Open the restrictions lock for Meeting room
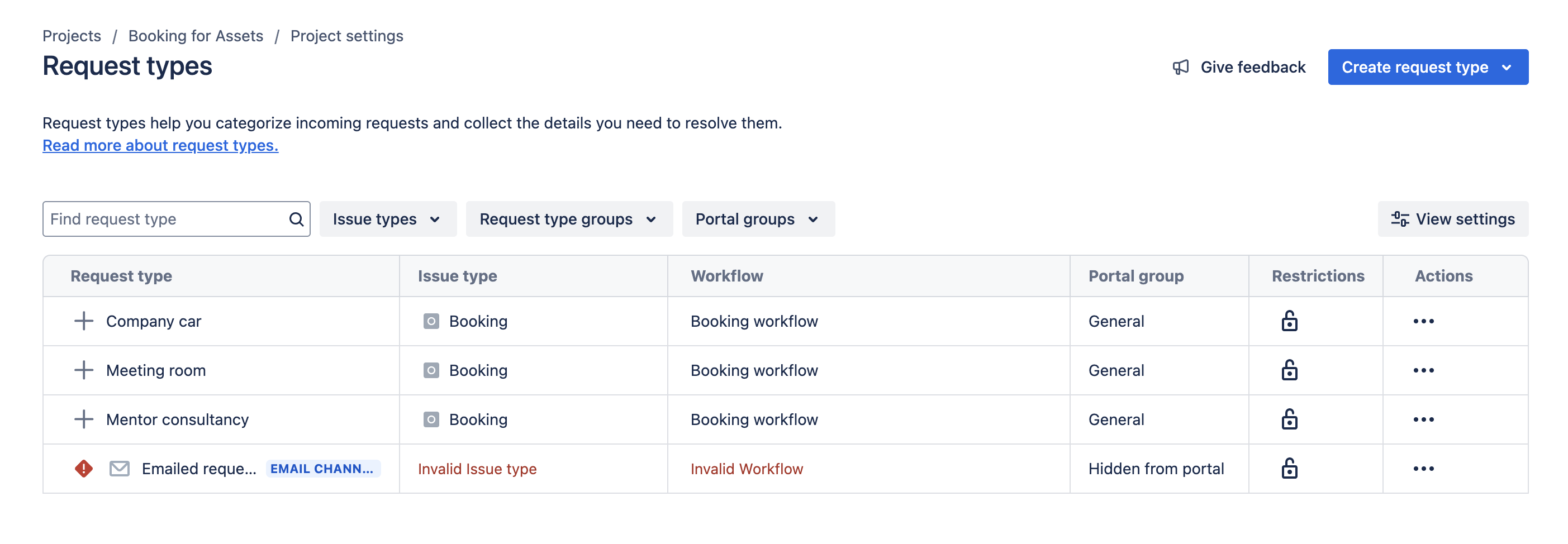This screenshot has height=544, width=1568. [1289, 370]
